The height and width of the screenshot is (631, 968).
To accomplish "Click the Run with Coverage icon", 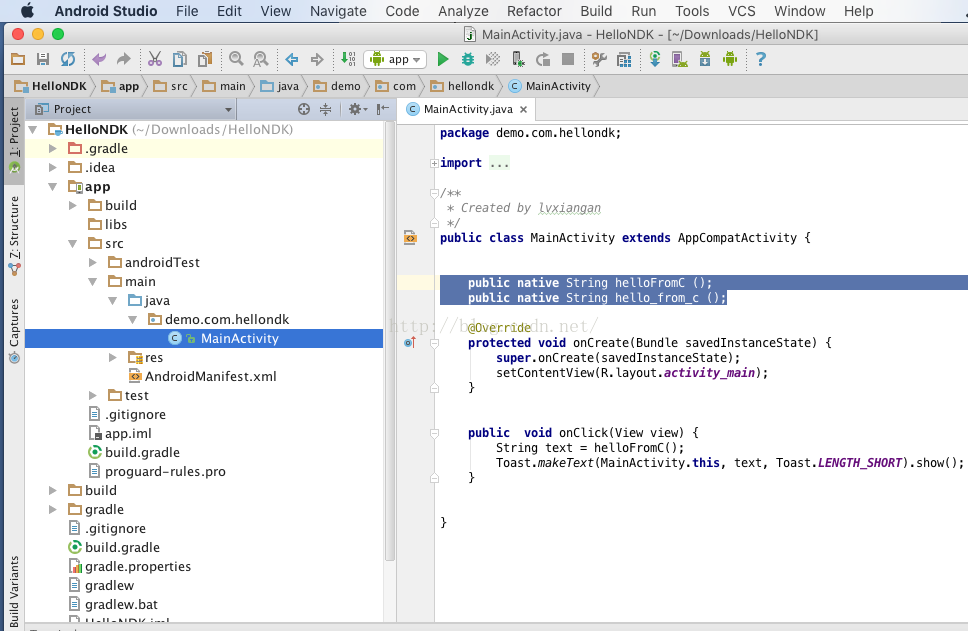I will (x=493, y=59).
